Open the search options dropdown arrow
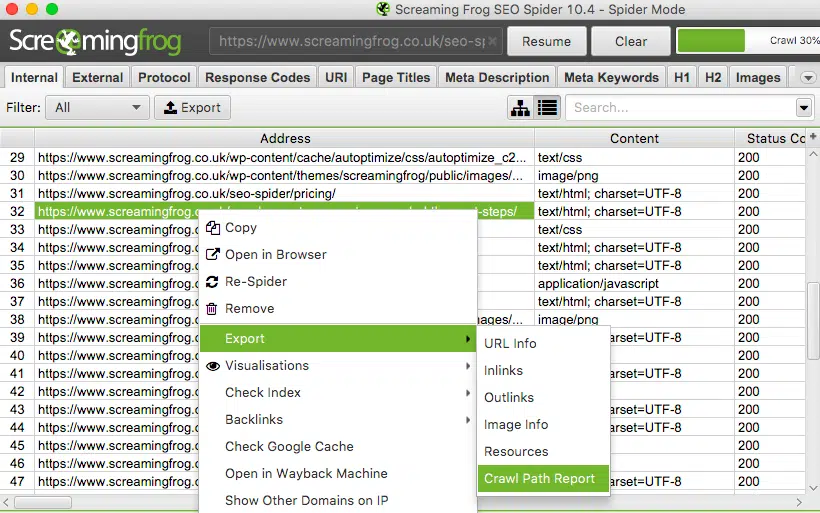This screenshot has width=820, height=513. pos(804,108)
